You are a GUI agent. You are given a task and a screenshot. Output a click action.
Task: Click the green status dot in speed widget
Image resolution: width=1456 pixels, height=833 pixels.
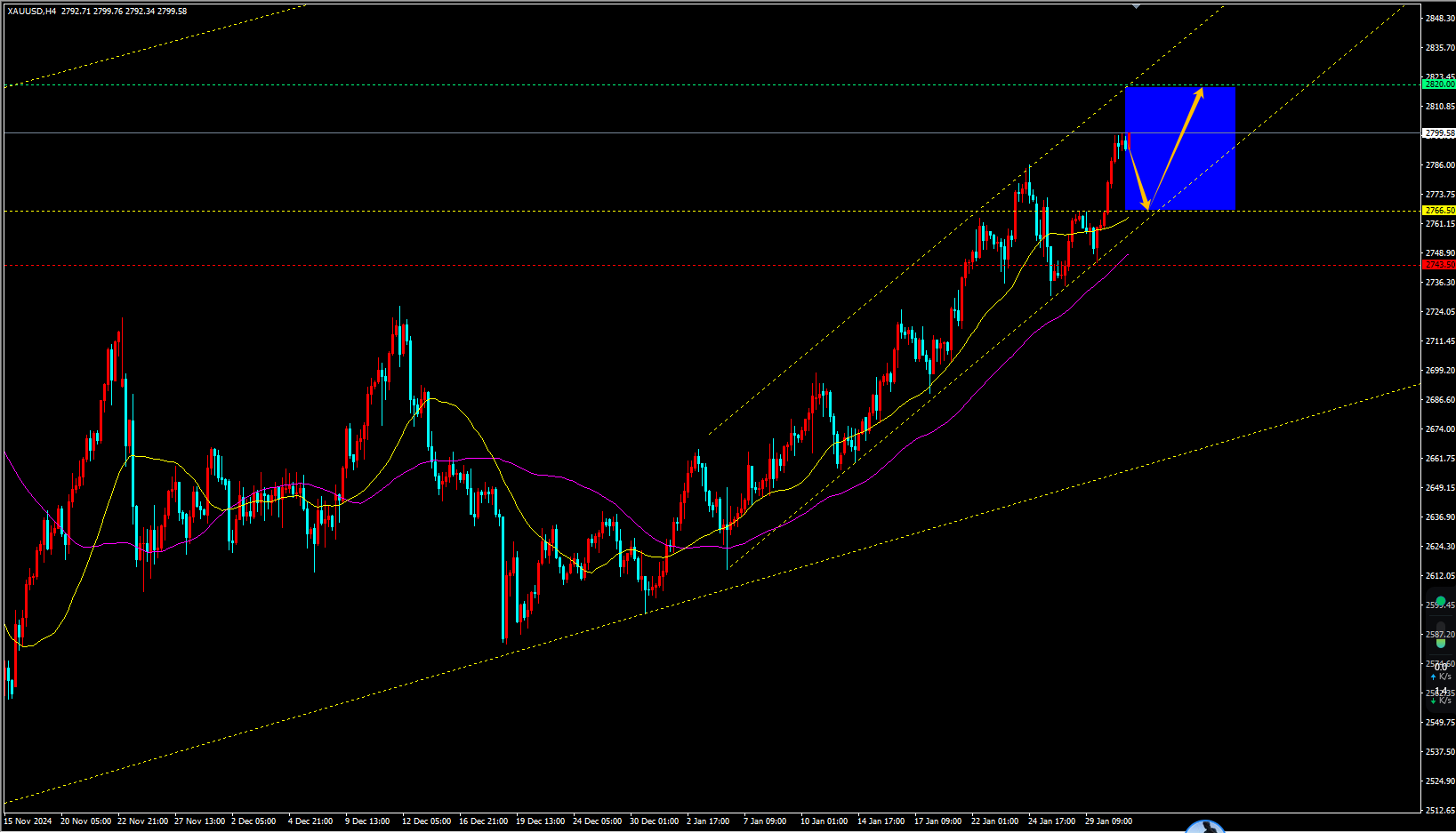tap(1441, 601)
